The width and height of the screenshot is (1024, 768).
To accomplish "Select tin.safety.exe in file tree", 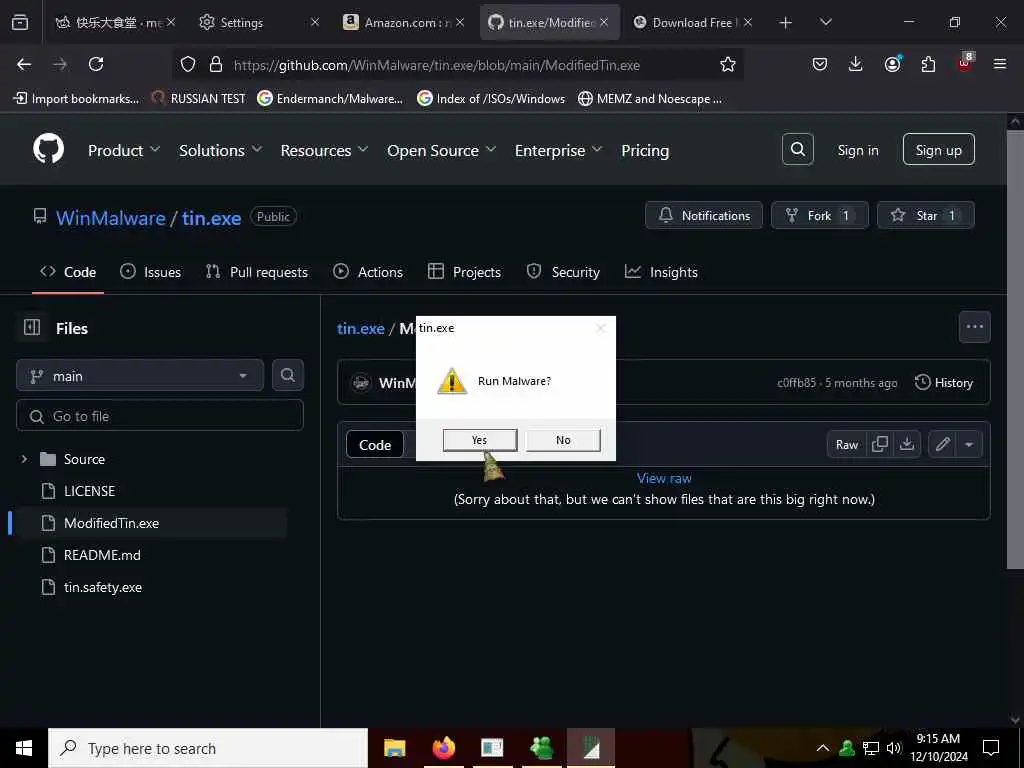I will pyautogui.click(x=103, y=587).
